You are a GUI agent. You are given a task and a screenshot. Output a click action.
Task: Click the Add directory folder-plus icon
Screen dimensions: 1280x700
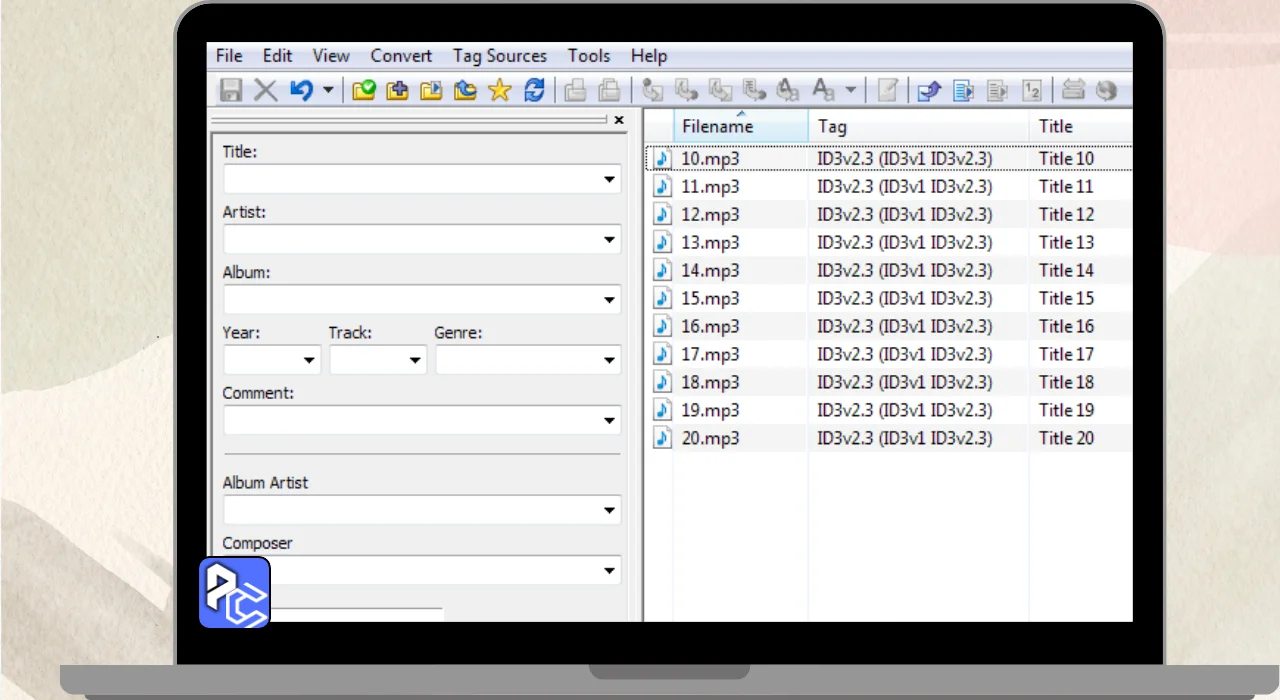[397, 90]
